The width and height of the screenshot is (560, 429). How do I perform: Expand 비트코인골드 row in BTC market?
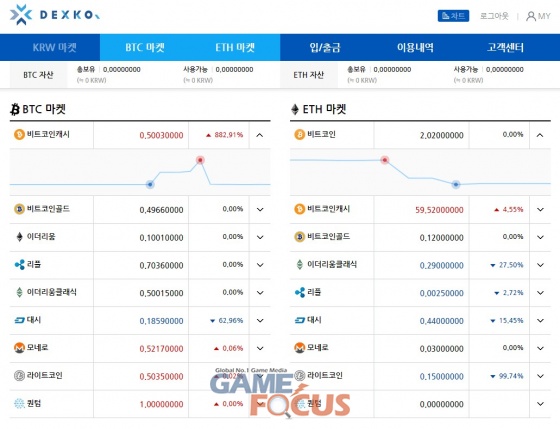260,209
